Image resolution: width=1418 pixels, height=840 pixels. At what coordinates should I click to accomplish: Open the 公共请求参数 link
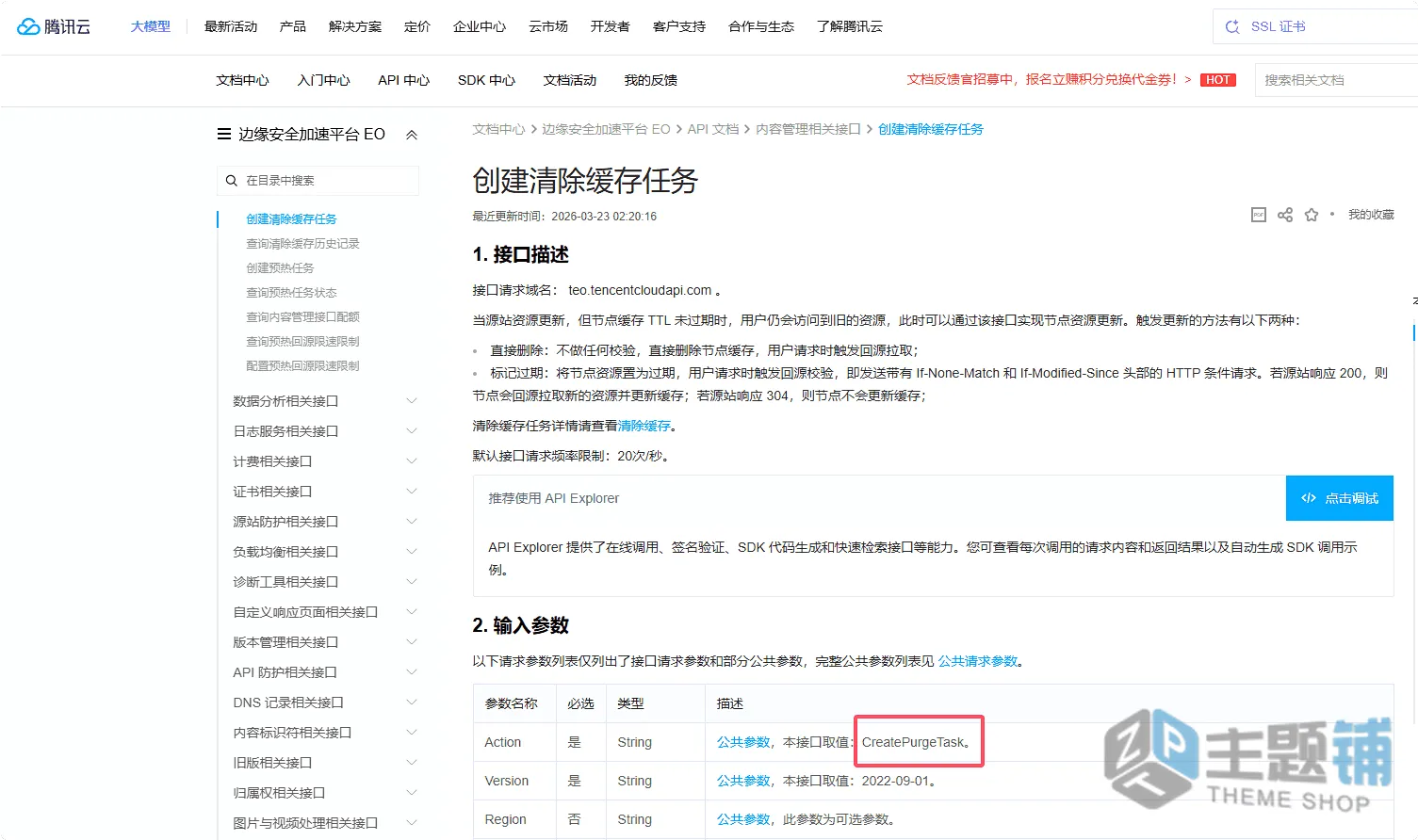pos(978,661)
